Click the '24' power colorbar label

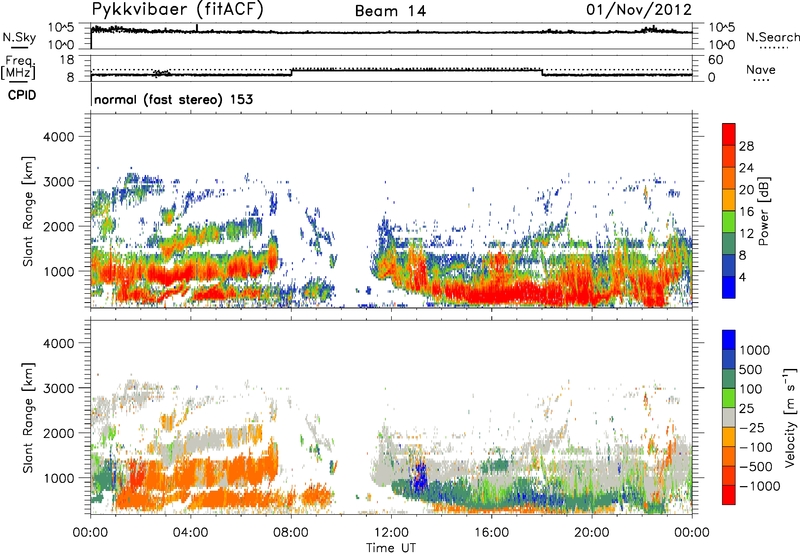[746, 168]
